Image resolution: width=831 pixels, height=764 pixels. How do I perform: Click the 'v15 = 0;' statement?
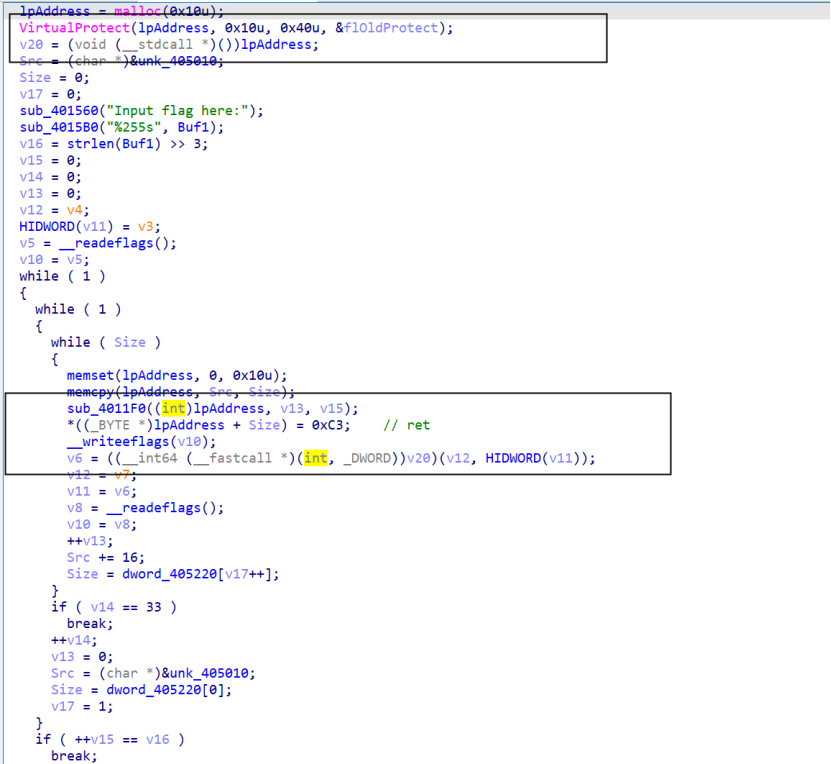(x=50, y=161)
